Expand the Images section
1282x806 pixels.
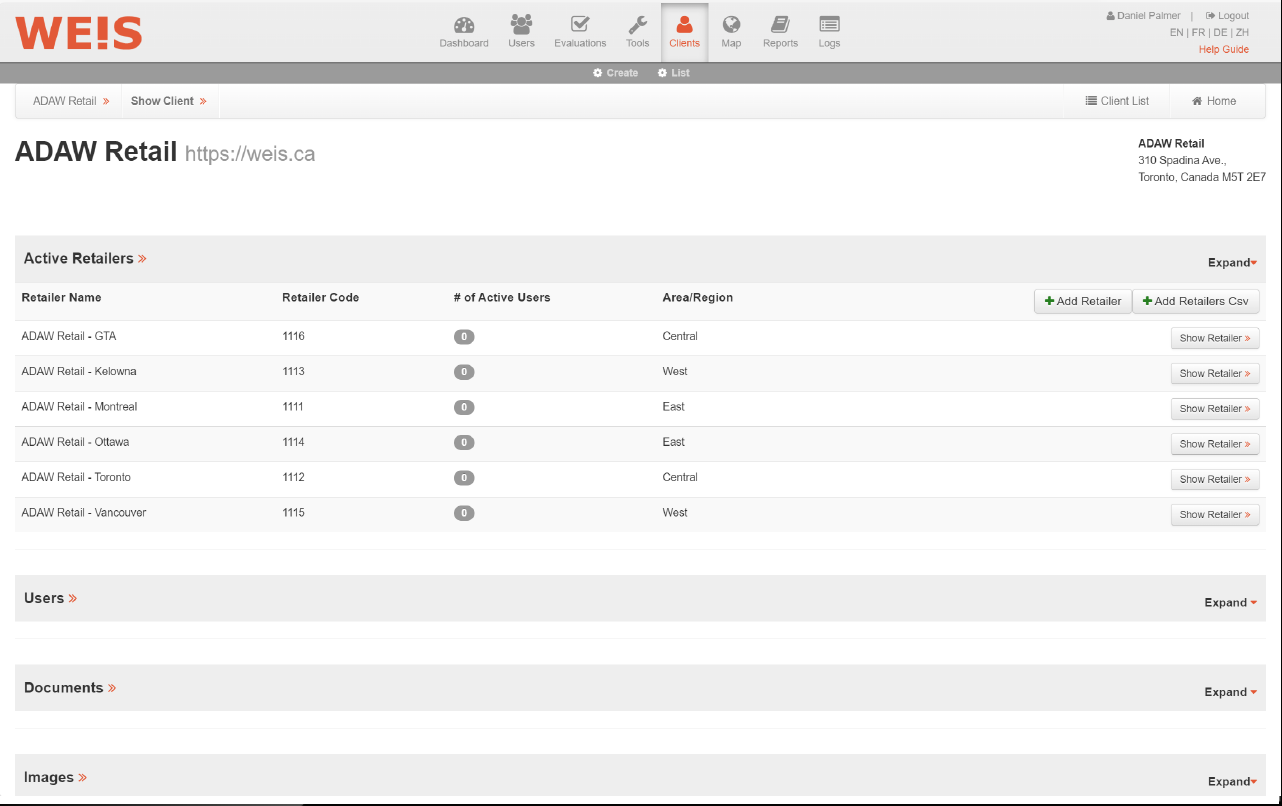coord(1231,782)
